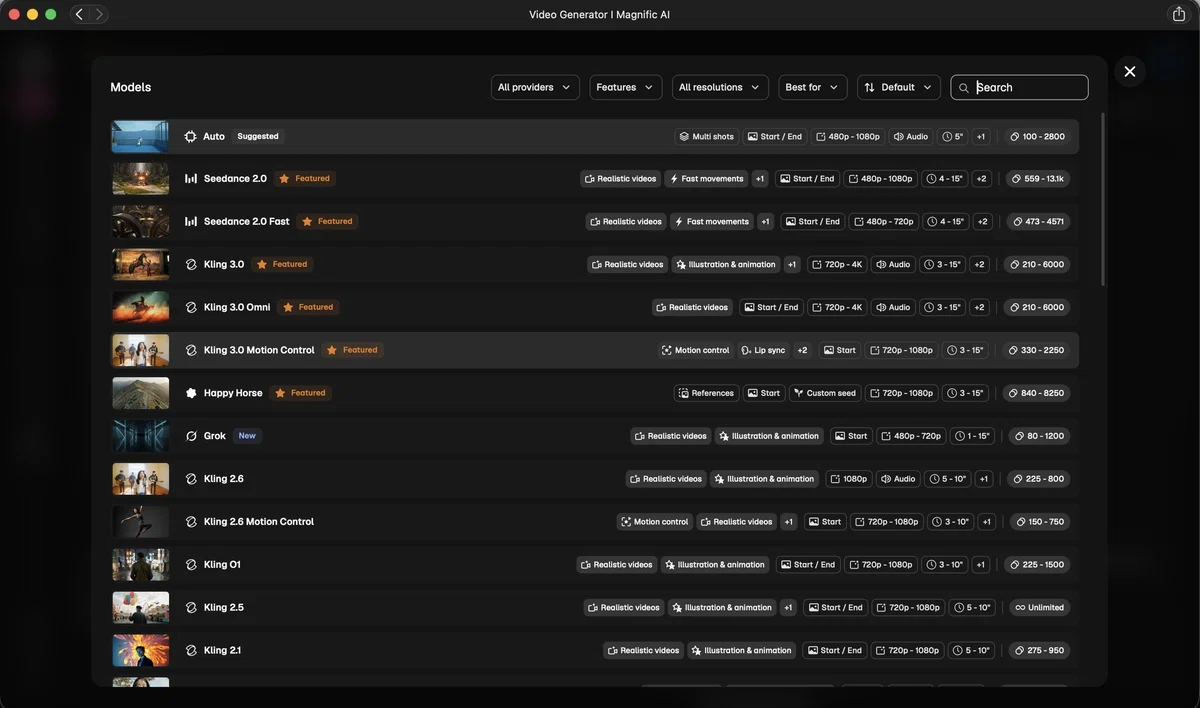Click the Suggested badge on Auto
The height and width of the screenshot is (708, 1200).
[258, 136]
